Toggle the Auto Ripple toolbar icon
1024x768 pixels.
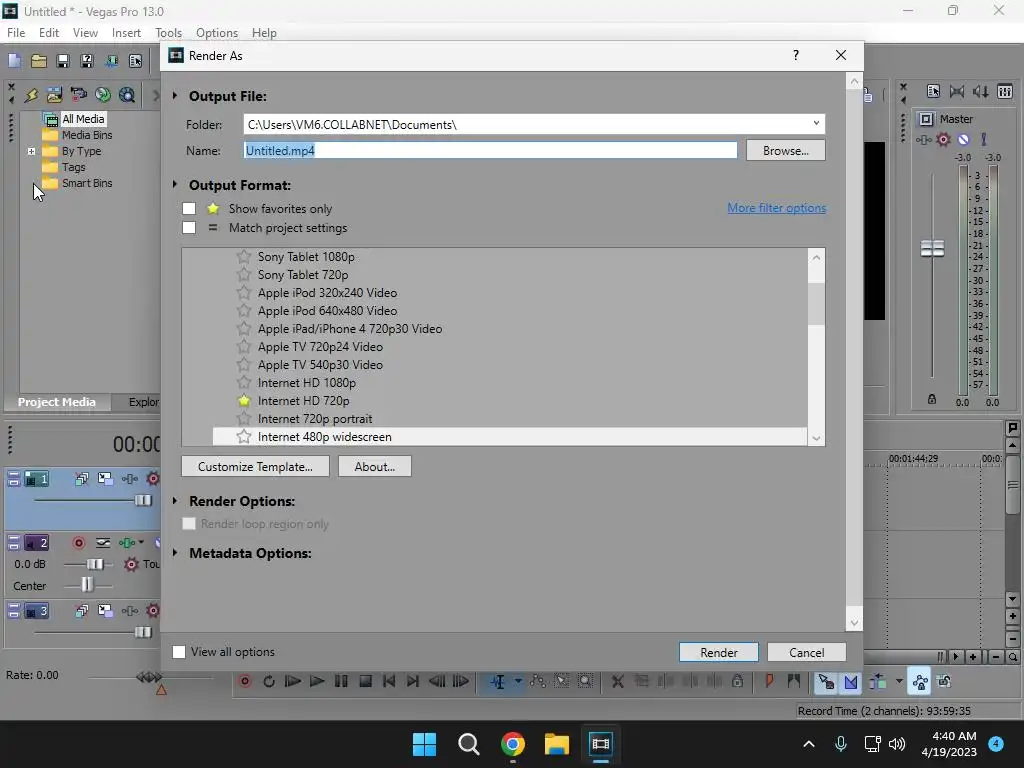tap(877, 682)
